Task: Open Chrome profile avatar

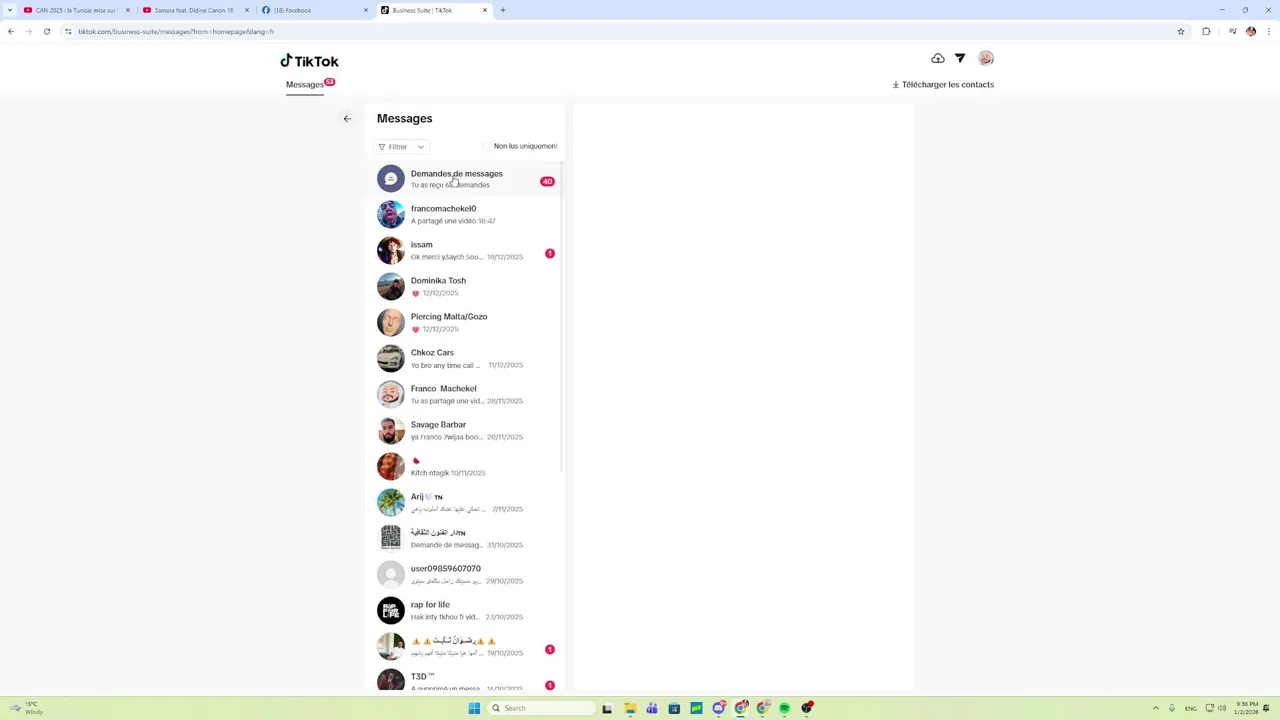Action: tap(1251, 31)
